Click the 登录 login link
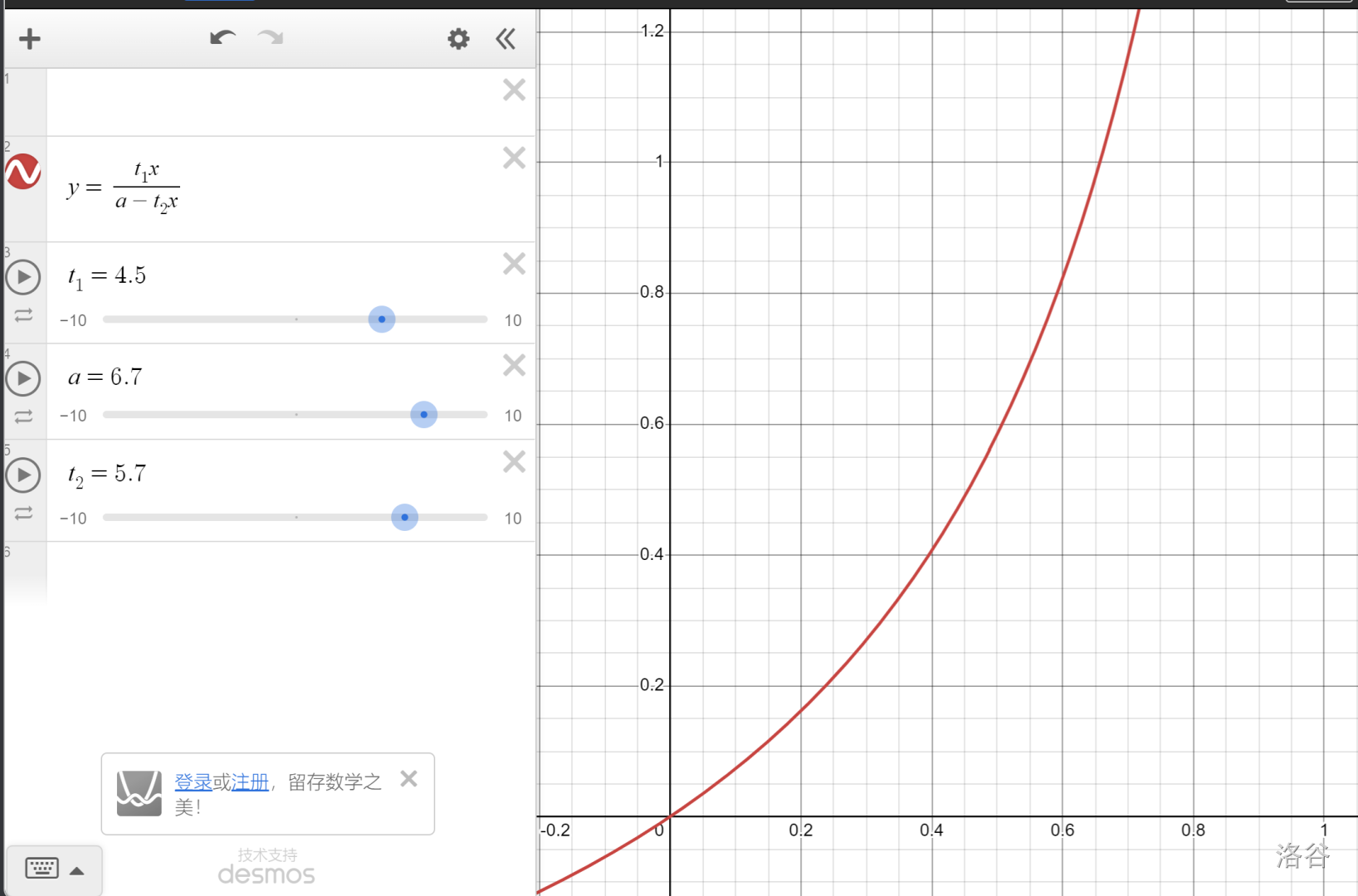 click(x=193, y=782)
